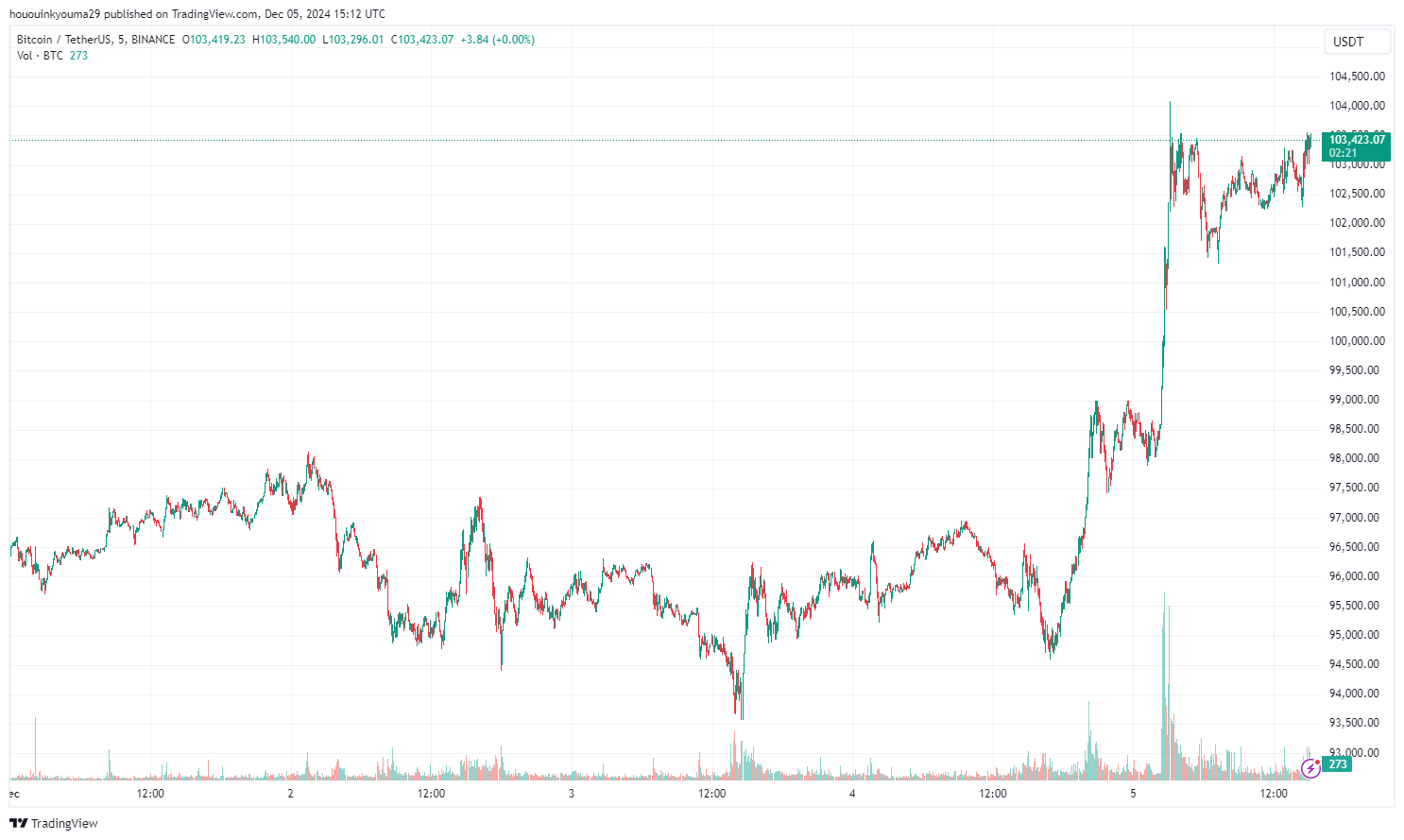Click the current price label 103,423.07
The image size is (1404, 840).
(x=1356, y=140)
